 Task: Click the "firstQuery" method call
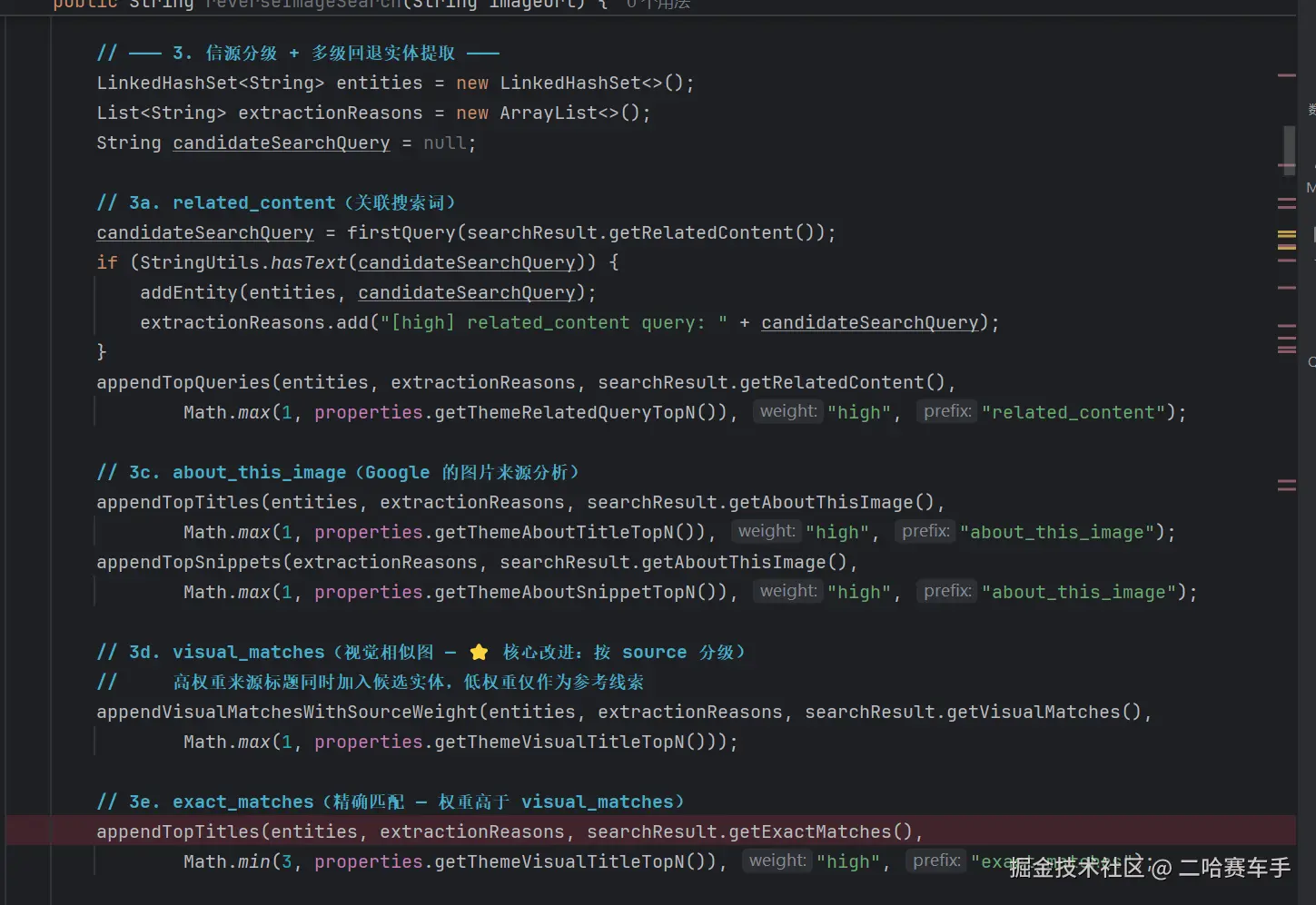point(401,232)
